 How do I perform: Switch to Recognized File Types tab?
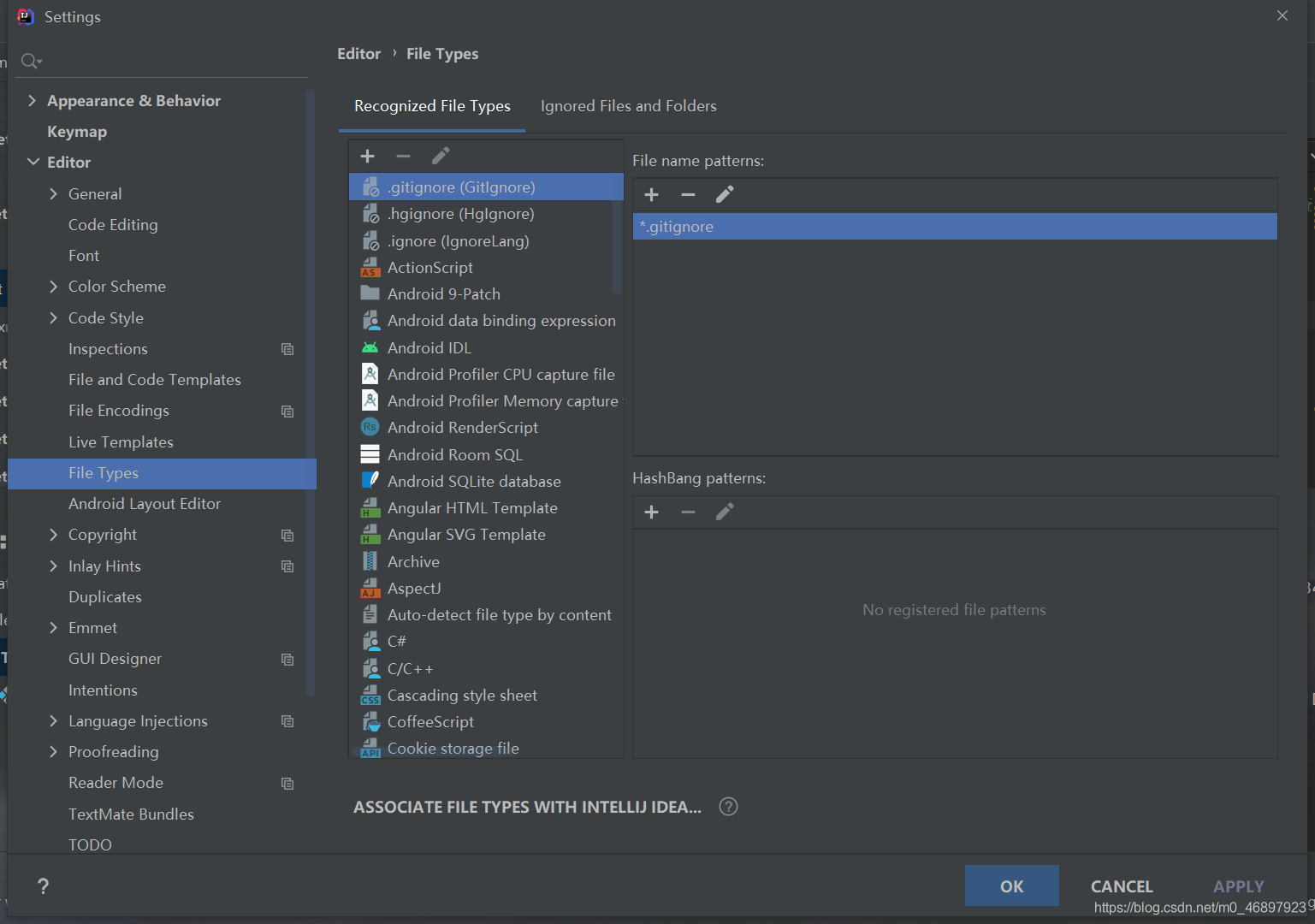tap(432, 106)
